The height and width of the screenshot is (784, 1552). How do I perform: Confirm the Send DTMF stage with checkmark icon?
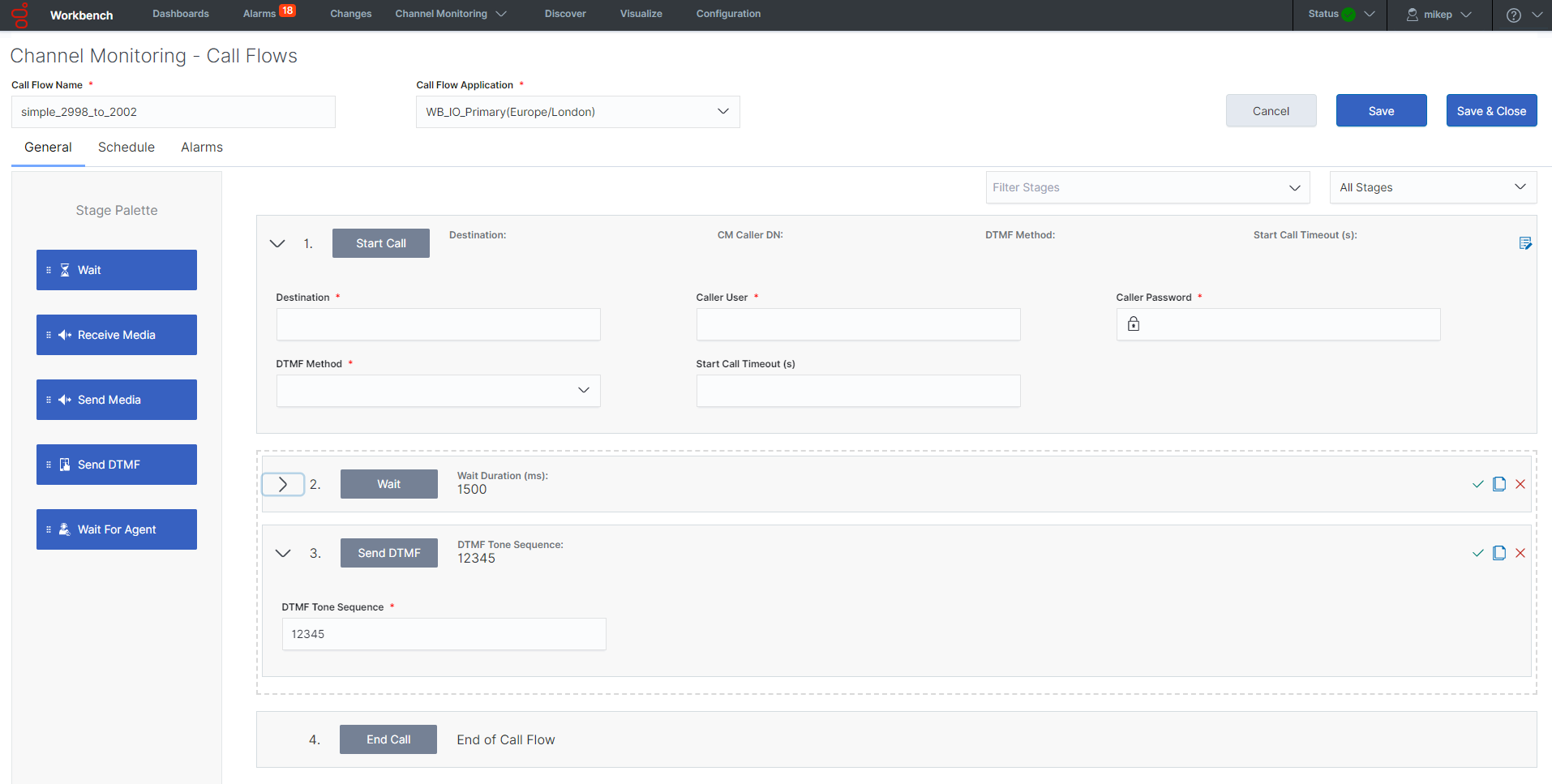click(1477, 553)
